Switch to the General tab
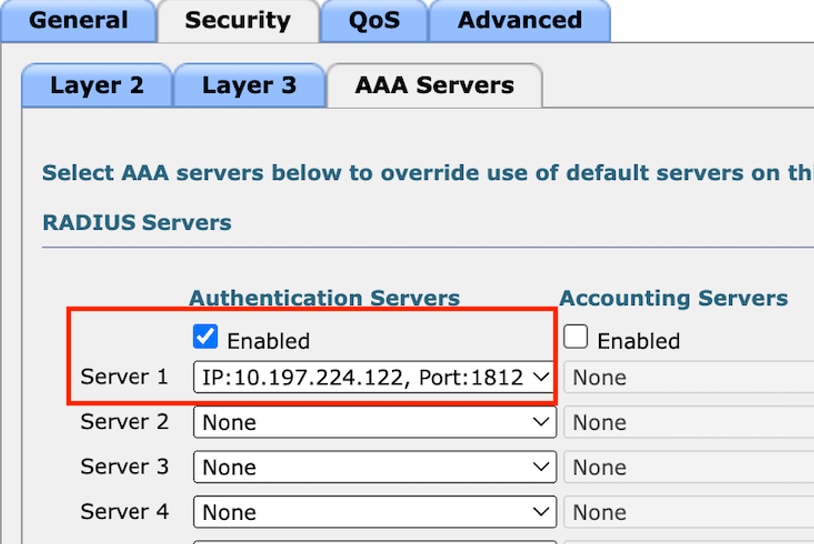 [x=78, y=21]
